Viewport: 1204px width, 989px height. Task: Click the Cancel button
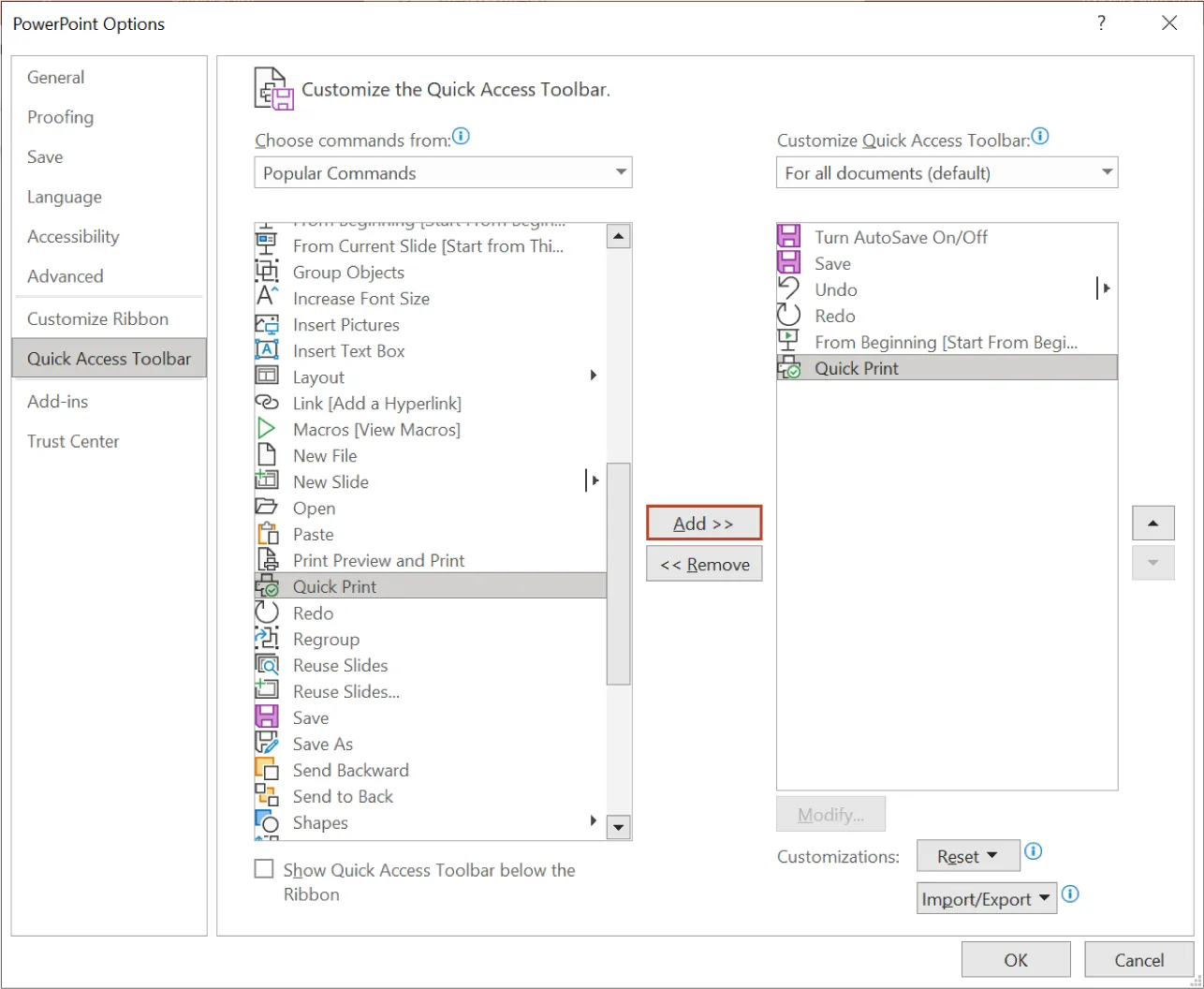pos(1138,959)
